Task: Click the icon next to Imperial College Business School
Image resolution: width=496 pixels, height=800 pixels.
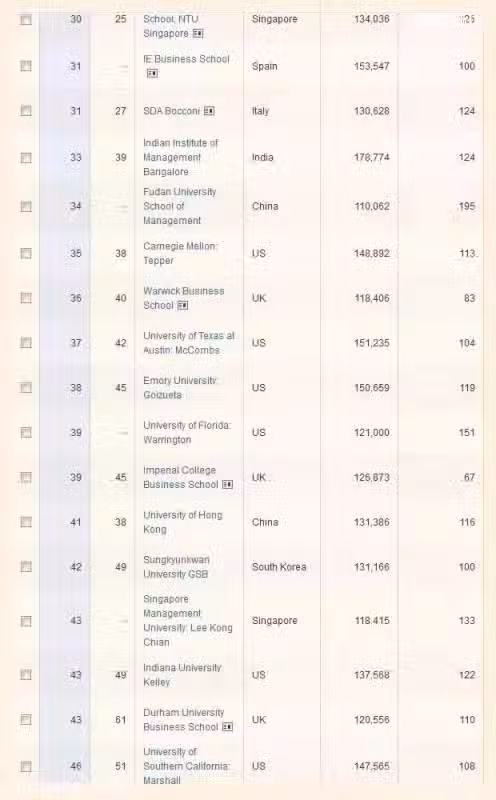Action: [228, 484]
